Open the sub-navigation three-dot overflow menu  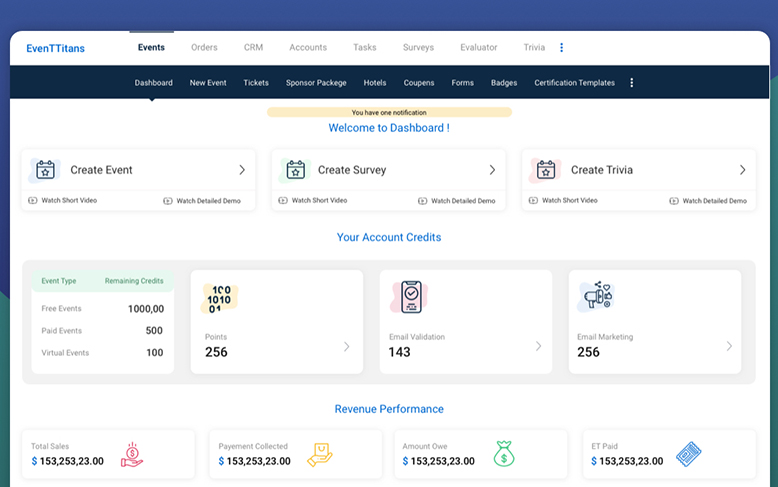(x=632, y=83)
